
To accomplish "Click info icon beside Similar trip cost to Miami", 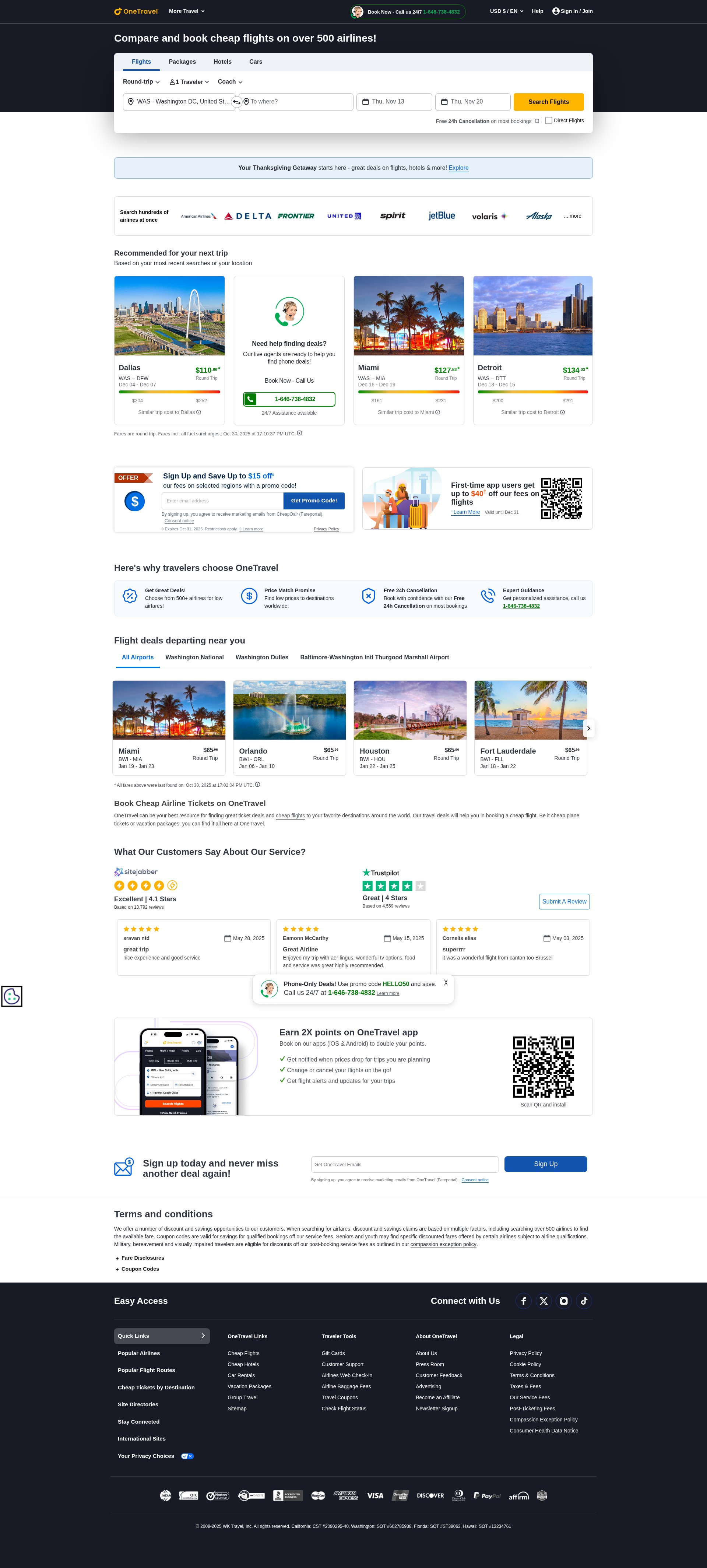I will tap(437, 412).
